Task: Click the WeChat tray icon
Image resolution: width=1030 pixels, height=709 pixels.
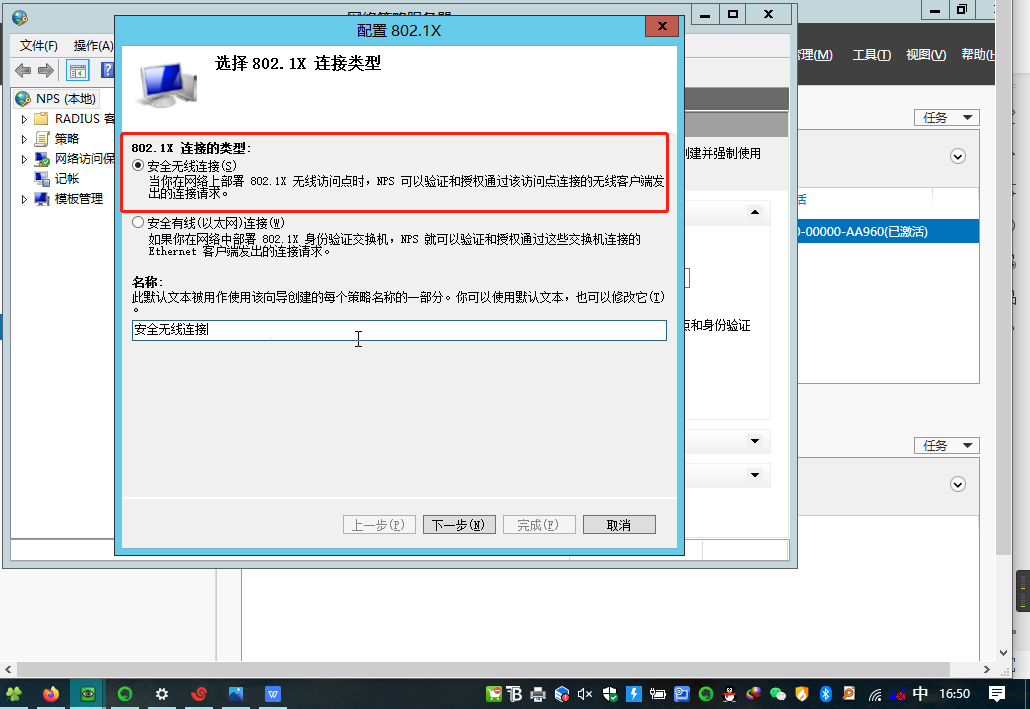Action: pos(778,694)
